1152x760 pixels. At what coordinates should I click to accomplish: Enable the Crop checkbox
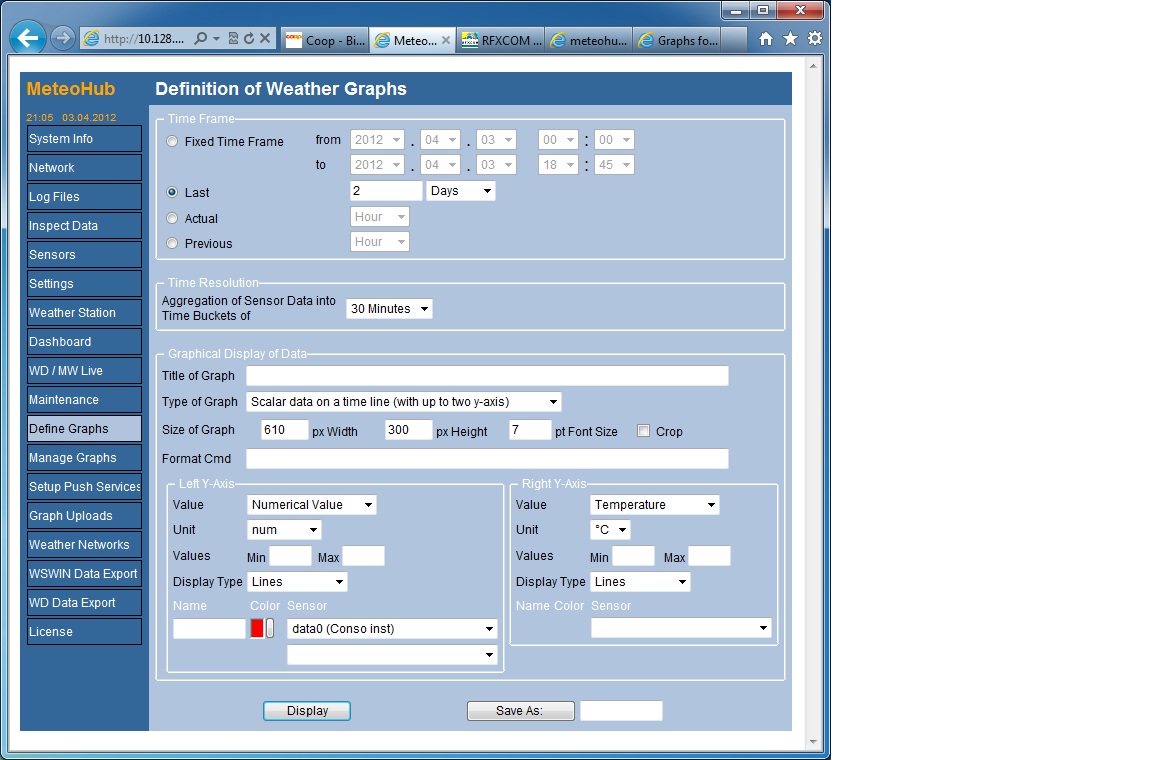pos(644,431)
